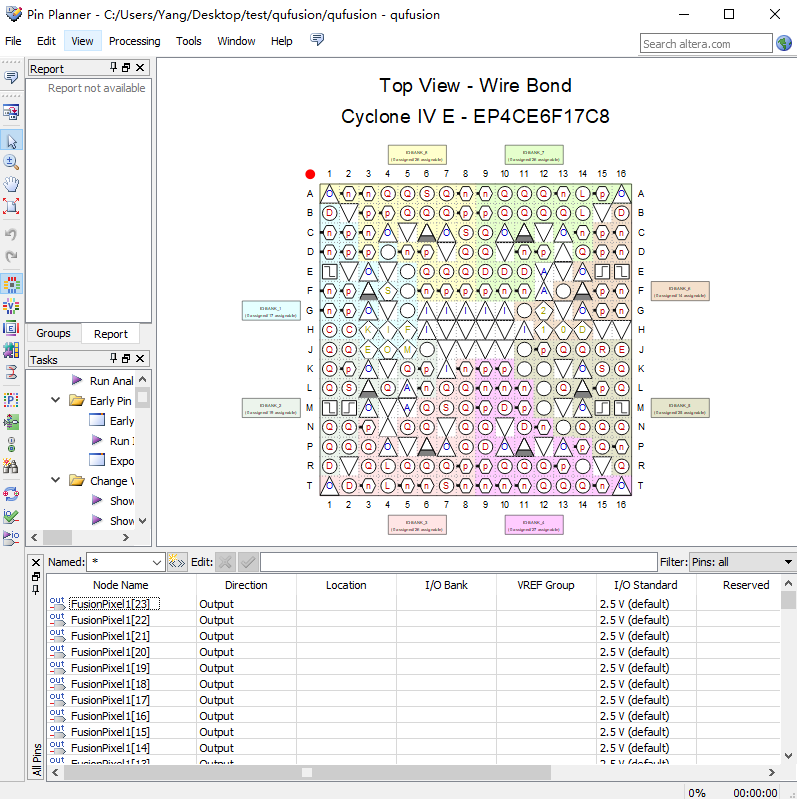Sort by I/O Standard column header
Viewport: 797px width, 799px height.
(x=646, y=585)
